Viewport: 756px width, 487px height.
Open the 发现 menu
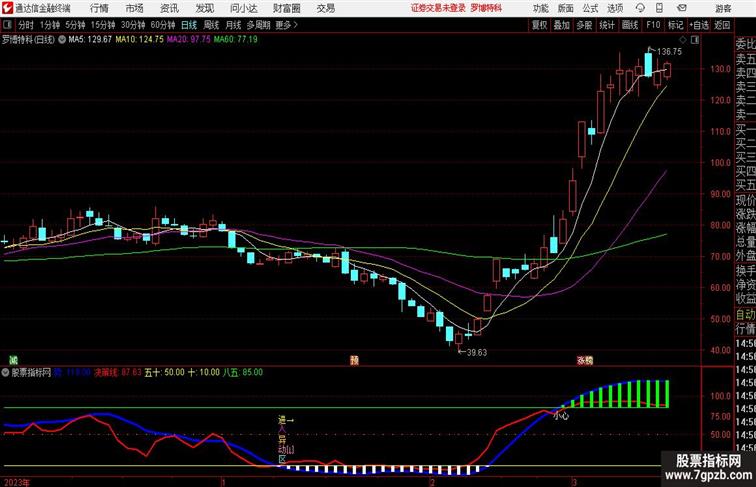[x=204, y=8]
